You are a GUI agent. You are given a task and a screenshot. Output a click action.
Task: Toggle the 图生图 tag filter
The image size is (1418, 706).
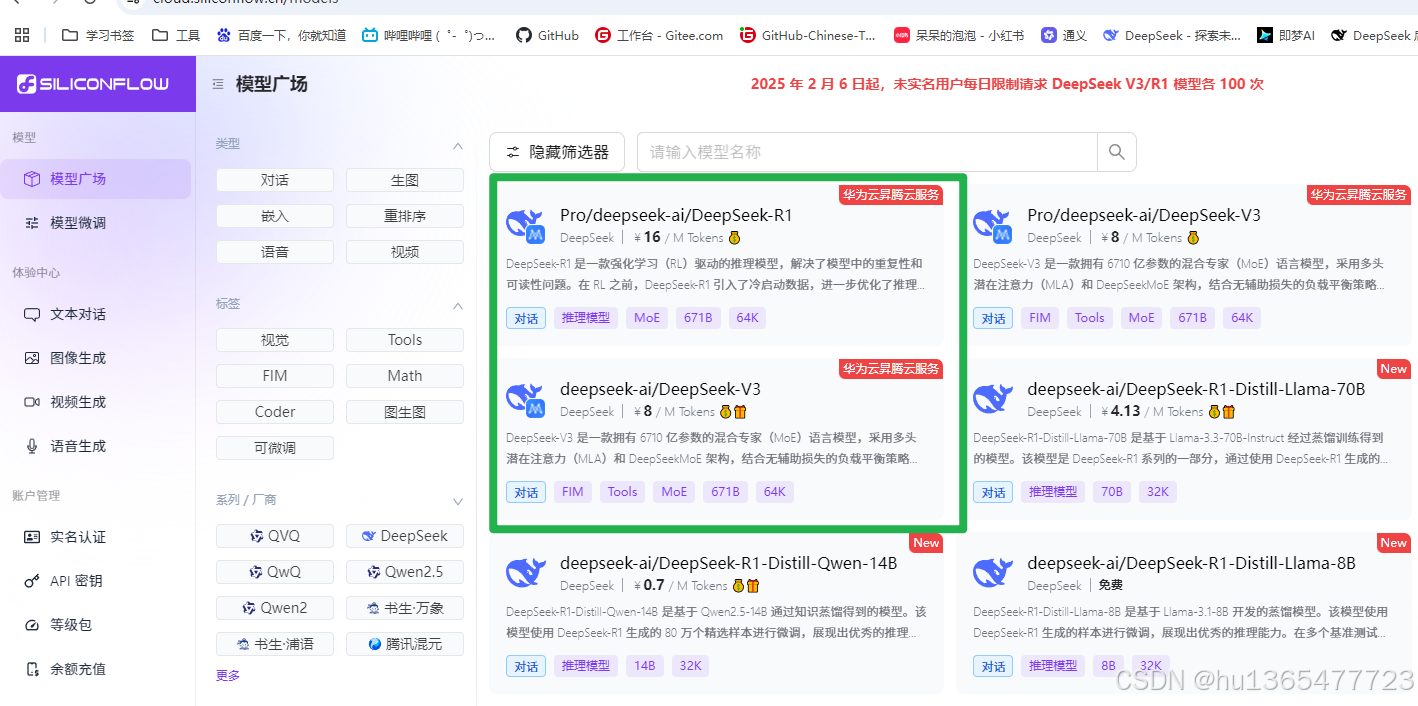(x=405, y=412)
